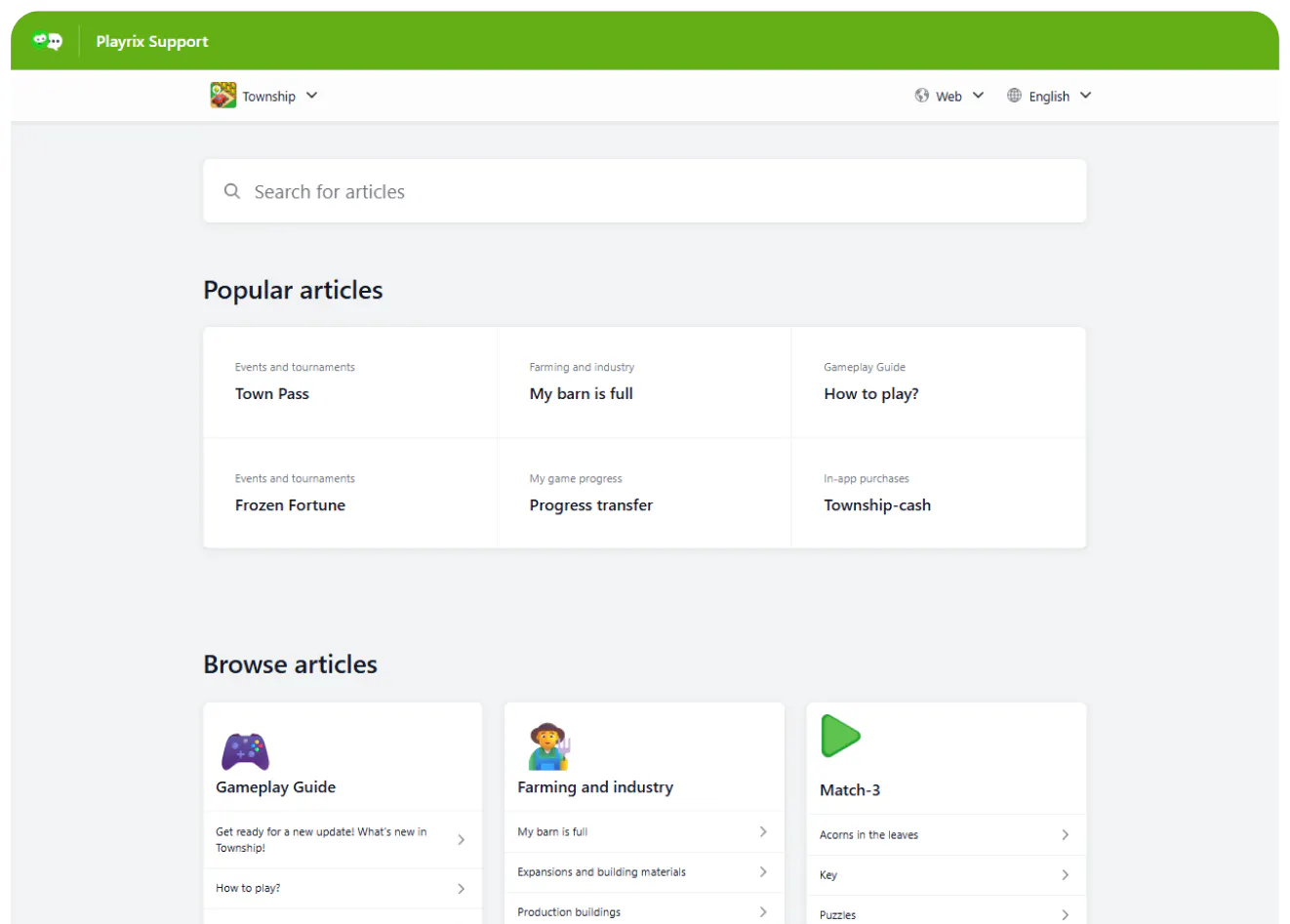This screenshot has width=1290, height=924.
Task: Click chevron next to 'Get ready for a new update'
Action: pos(462,840)
